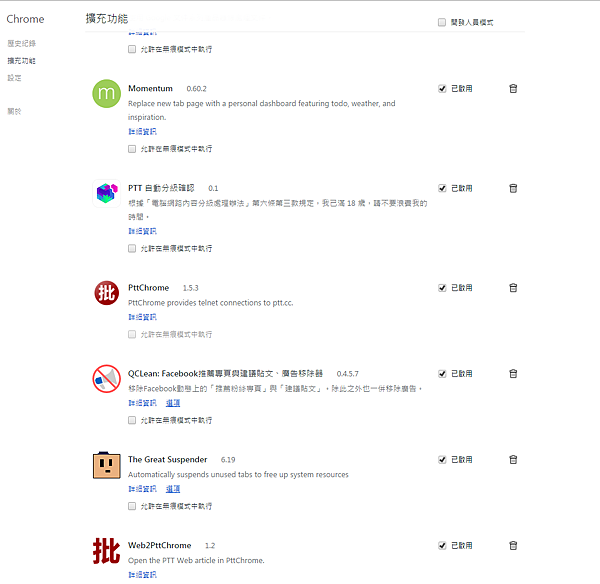Click the QCLean extension title
600x584 pixels.
pos(225,374)
